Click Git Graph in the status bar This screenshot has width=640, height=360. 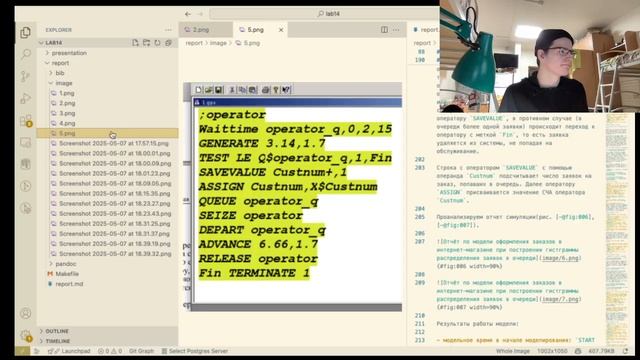(142, 351)
